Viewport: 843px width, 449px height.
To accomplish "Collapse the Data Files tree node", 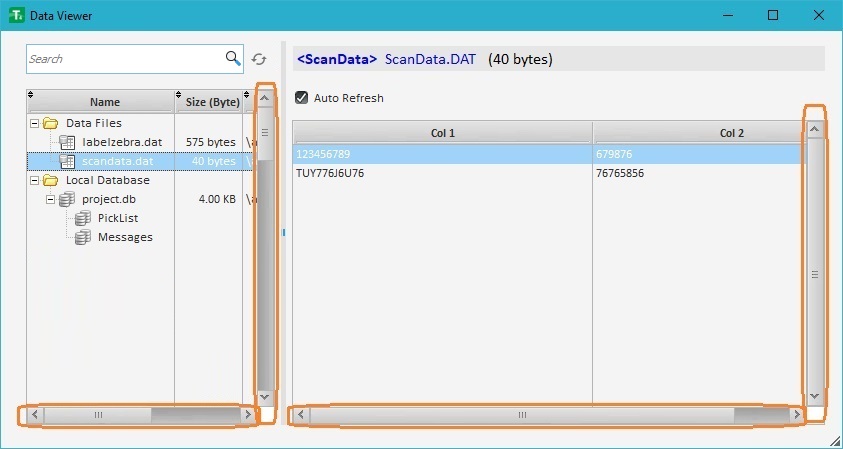I will tap(34, 124).
